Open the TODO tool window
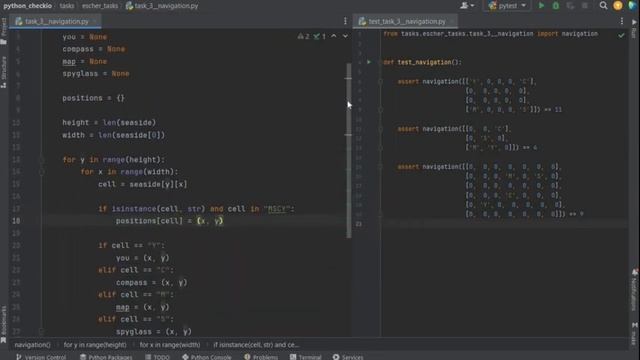This screenshot has height=360, width=640. [x=158, y=357]
